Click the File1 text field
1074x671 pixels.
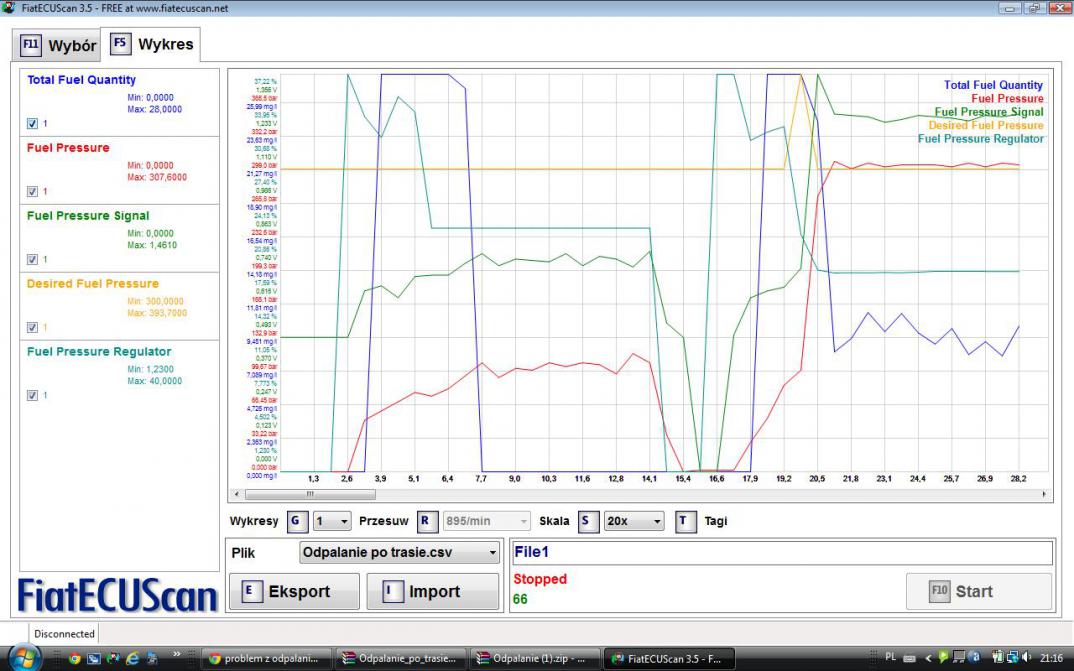[782, 553]
